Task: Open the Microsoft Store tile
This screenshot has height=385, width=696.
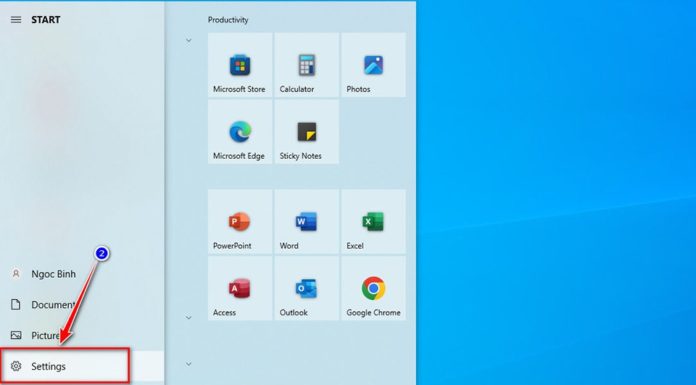Action: (x=240, y=65)
